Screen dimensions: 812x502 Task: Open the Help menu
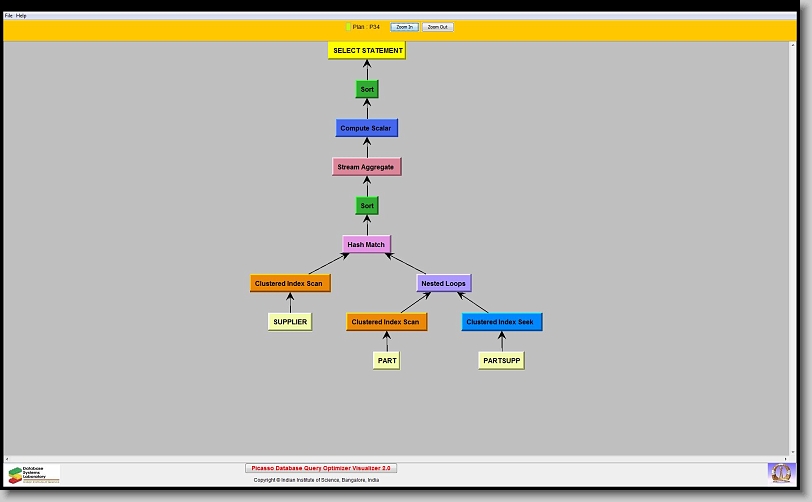(x=22, y=16)
